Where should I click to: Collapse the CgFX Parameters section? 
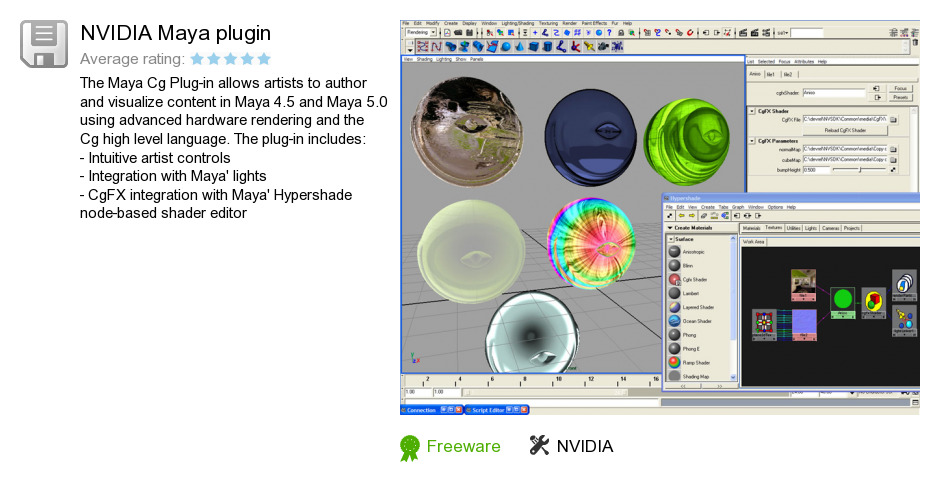pos(752,141)
